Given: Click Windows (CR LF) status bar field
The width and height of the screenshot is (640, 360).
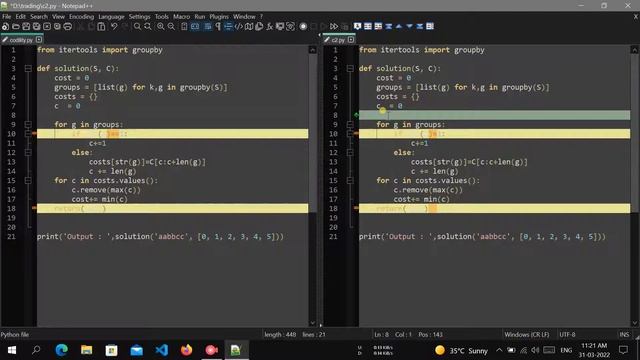Looking at the screenshot, I should coord(527,334).
